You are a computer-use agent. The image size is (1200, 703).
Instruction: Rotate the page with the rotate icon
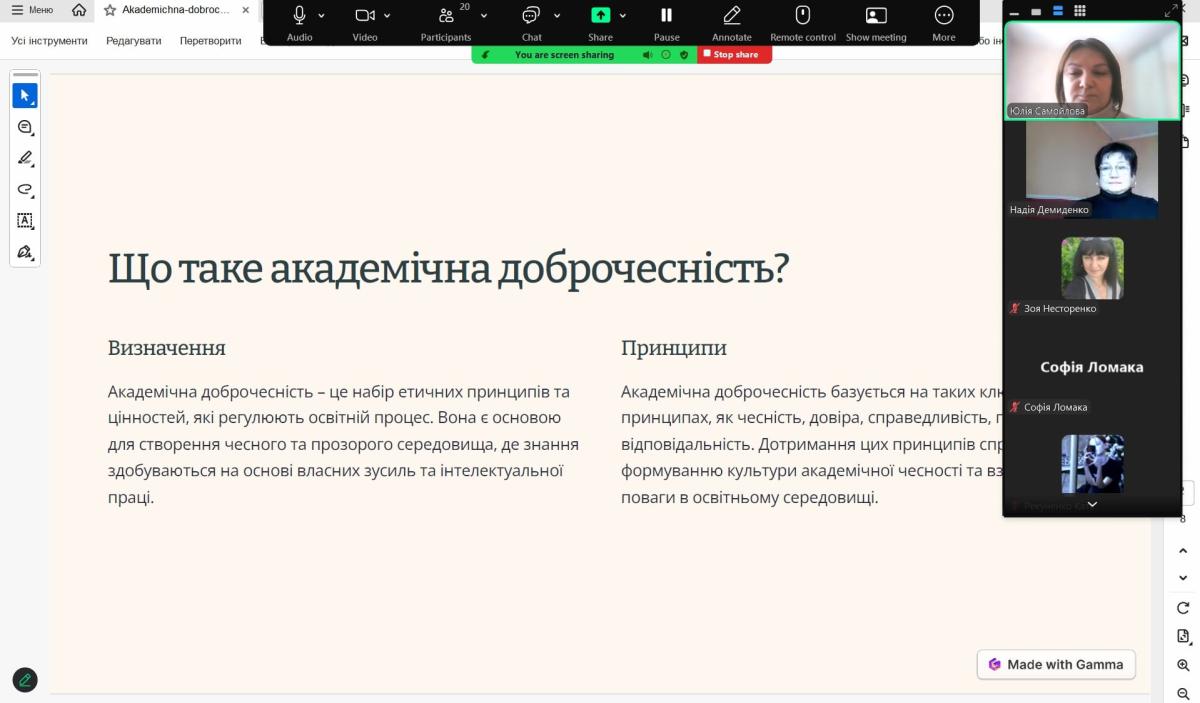[1183, 608]
